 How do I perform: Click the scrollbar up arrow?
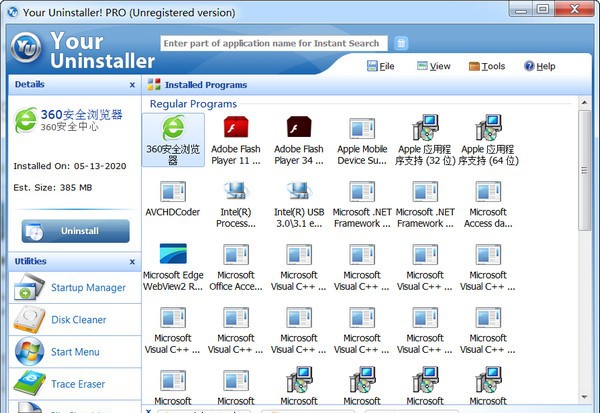pyautogui.click(x=584, y=103)
